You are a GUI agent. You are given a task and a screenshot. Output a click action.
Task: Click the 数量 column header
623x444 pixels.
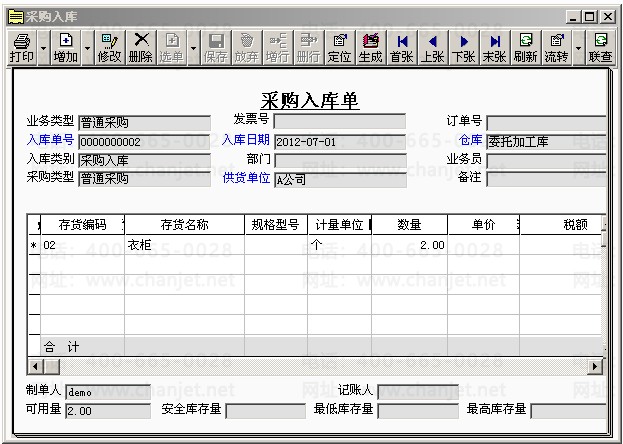coord(410,225)
